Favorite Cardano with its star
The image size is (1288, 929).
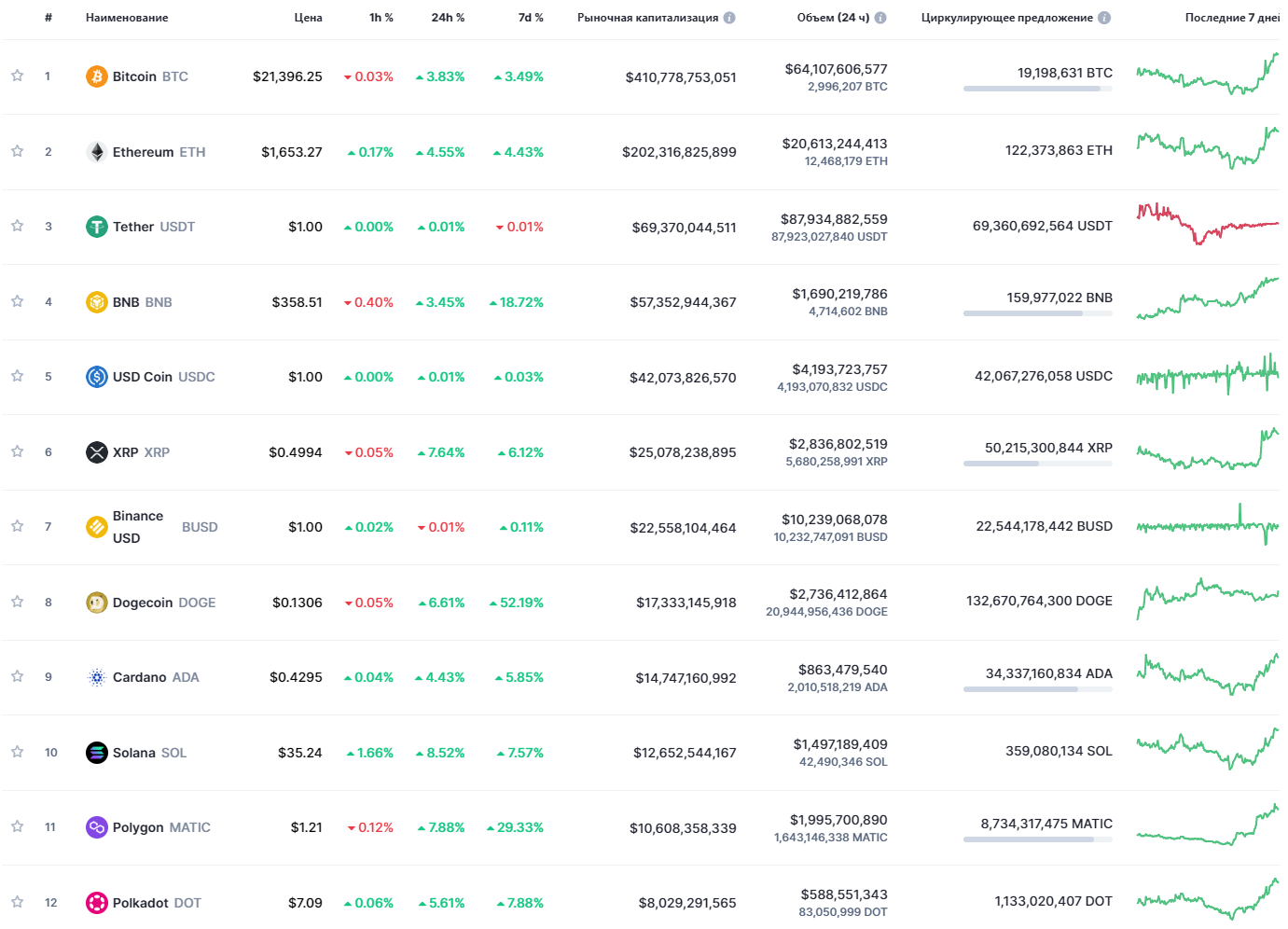pos(17,676)
